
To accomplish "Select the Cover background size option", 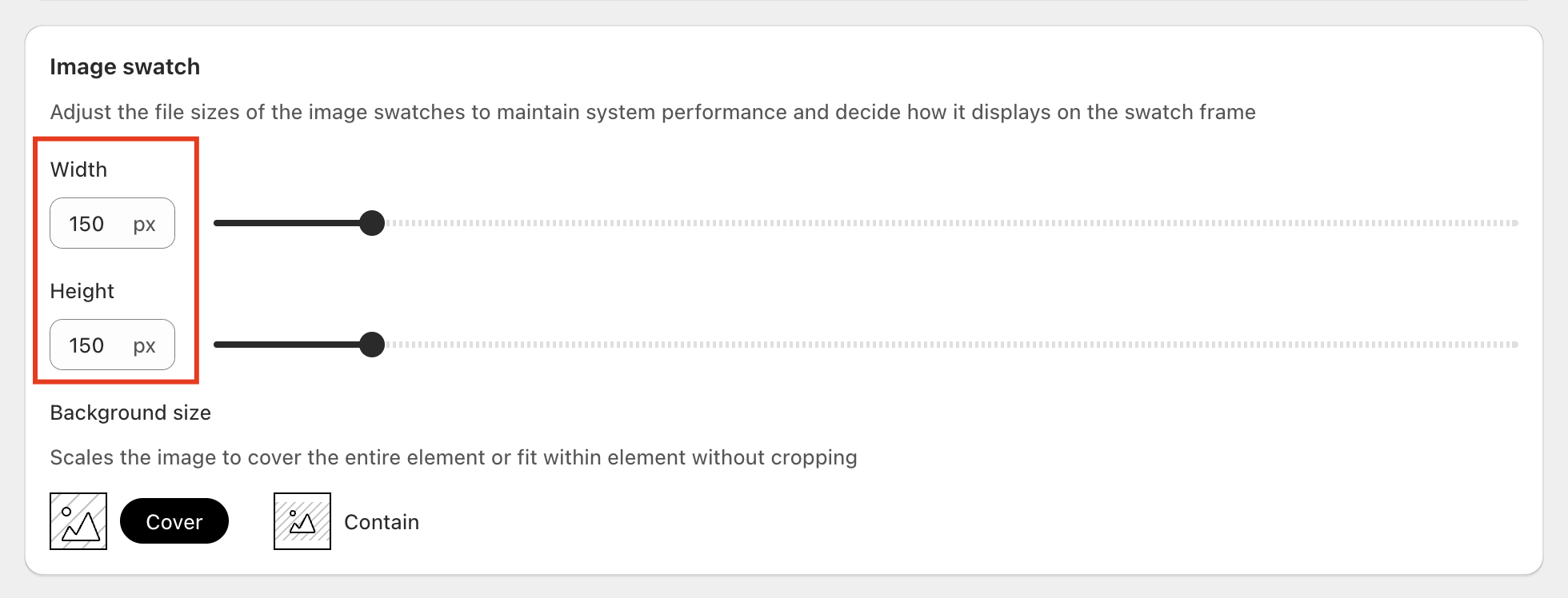I will point(174,521).
